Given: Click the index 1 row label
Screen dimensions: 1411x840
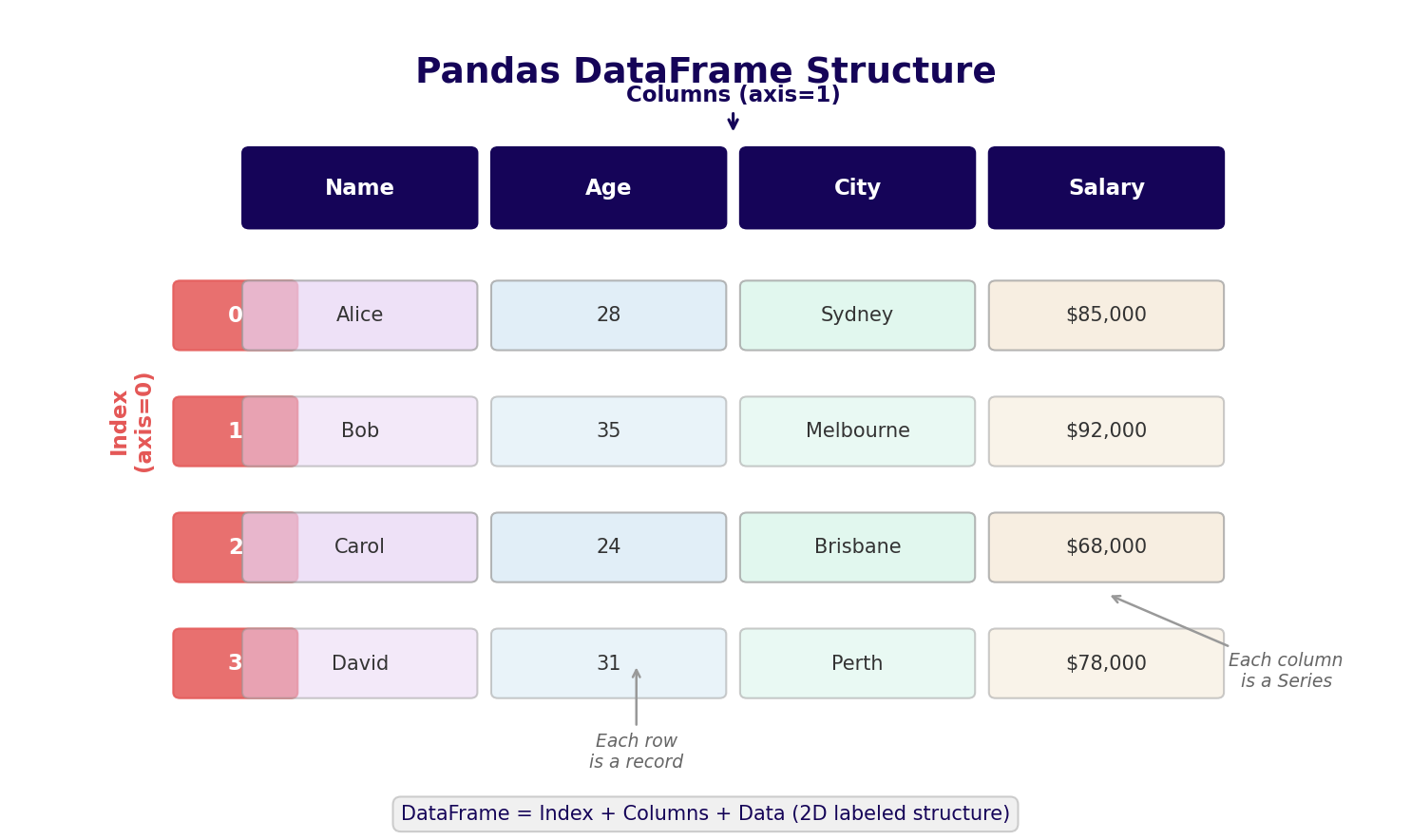Looking at the screenshot, I should pos(209,431).
